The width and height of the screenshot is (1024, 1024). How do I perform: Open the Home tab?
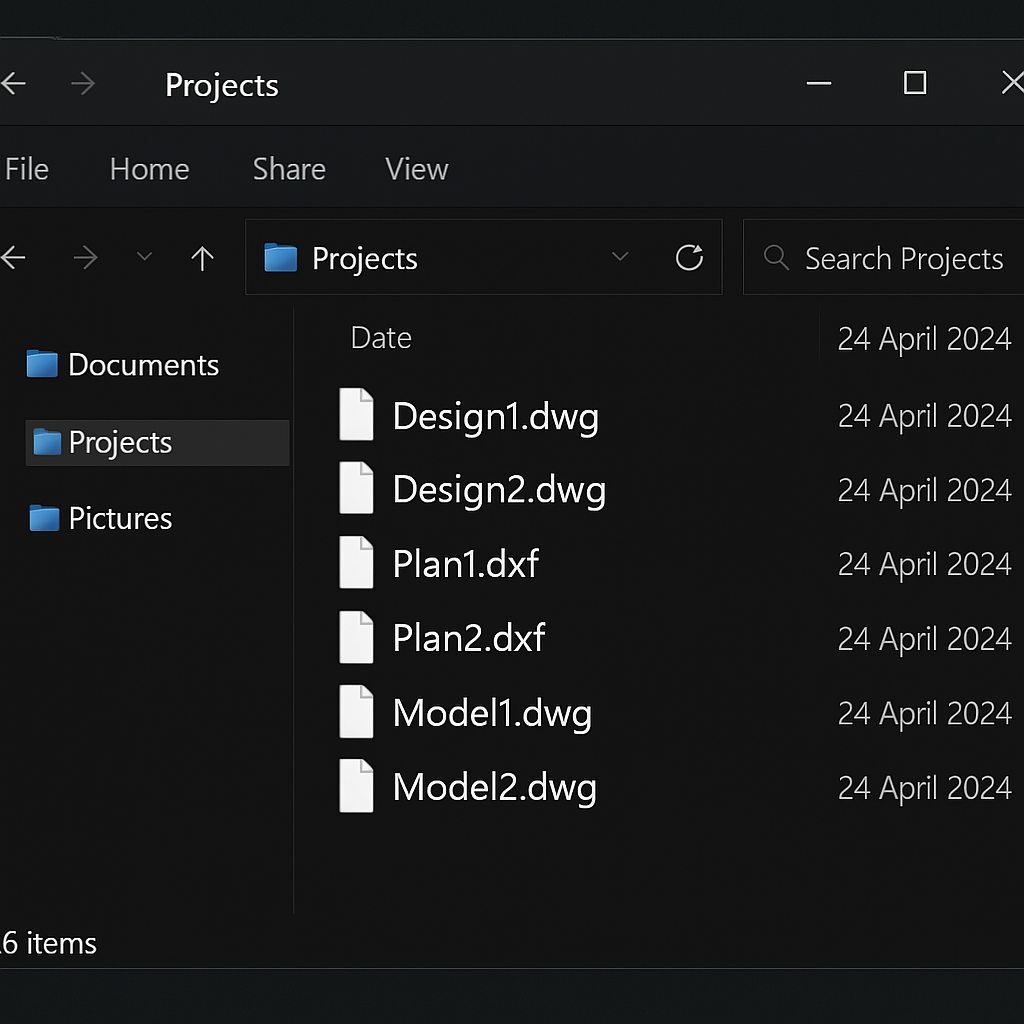(149, 169)
